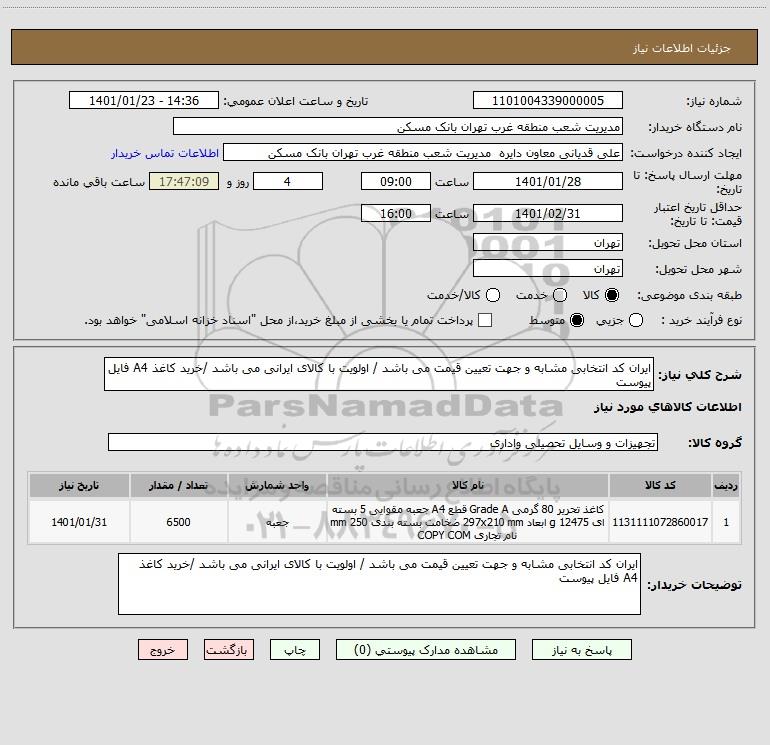Click the گروه کالا field
The width and height of the screenshot is (770, 745).
click(x=383, y=442)
